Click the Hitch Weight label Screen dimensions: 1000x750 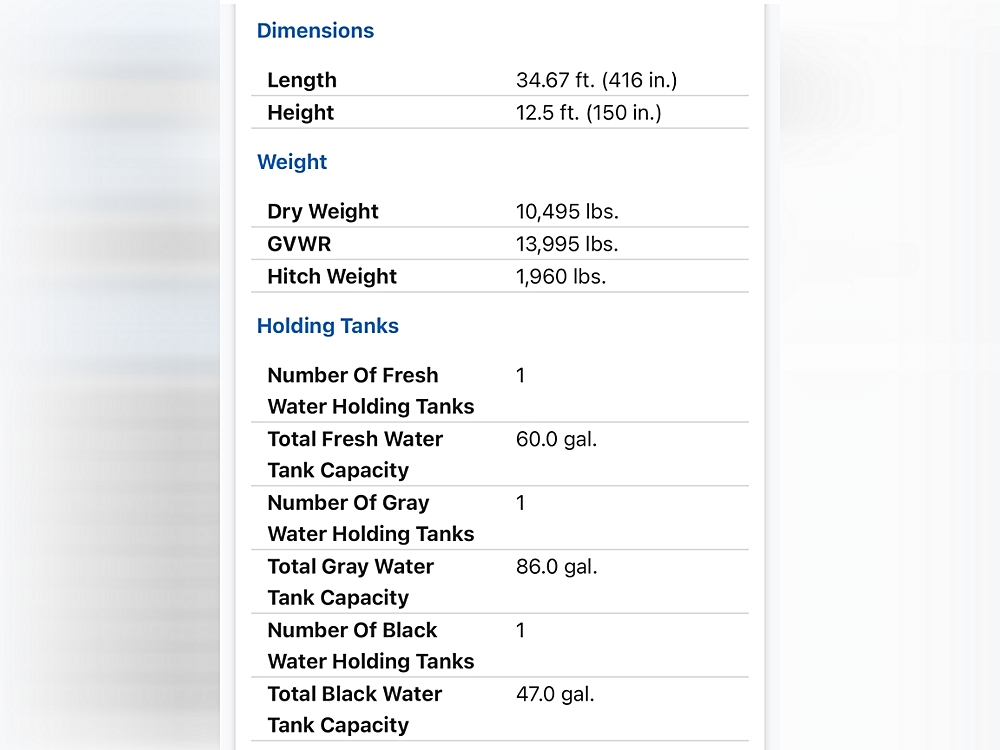332,276
